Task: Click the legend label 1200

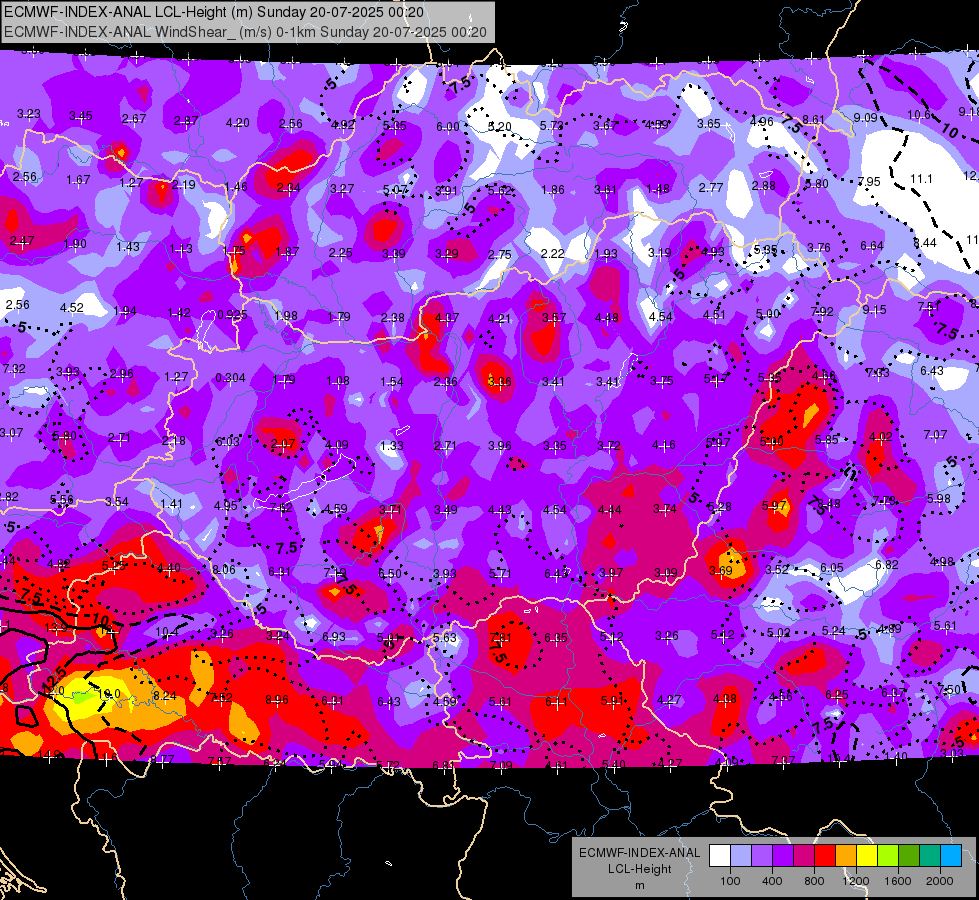Action: point(856,881)
